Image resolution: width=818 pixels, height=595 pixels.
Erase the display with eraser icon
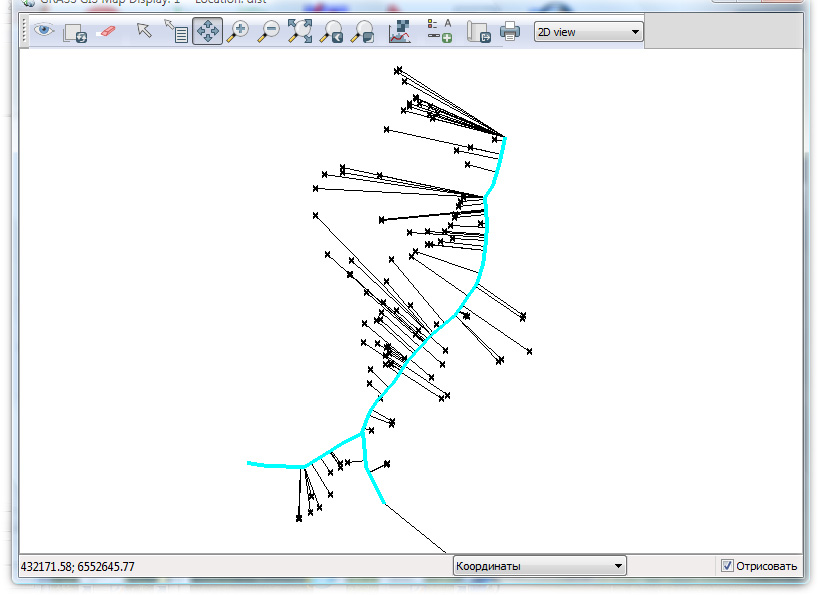click(106, 31)
